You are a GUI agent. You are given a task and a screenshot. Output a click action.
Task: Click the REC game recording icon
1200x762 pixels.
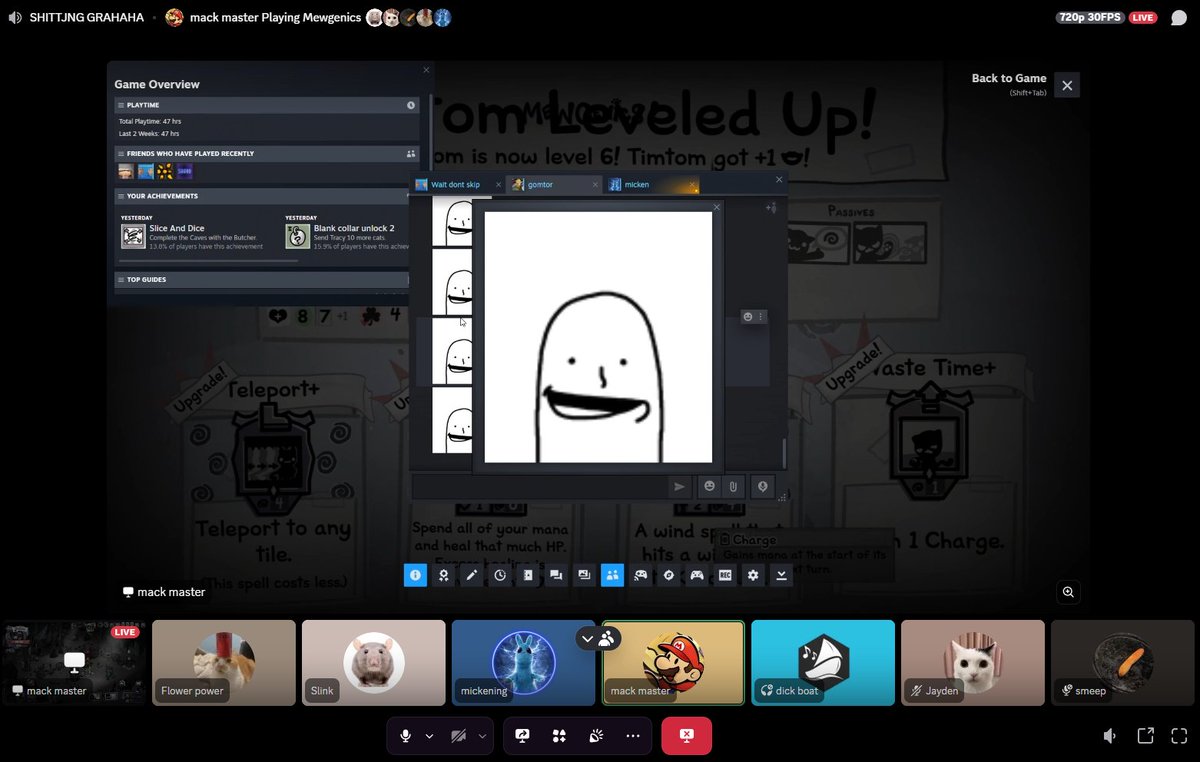pos(725,575)
